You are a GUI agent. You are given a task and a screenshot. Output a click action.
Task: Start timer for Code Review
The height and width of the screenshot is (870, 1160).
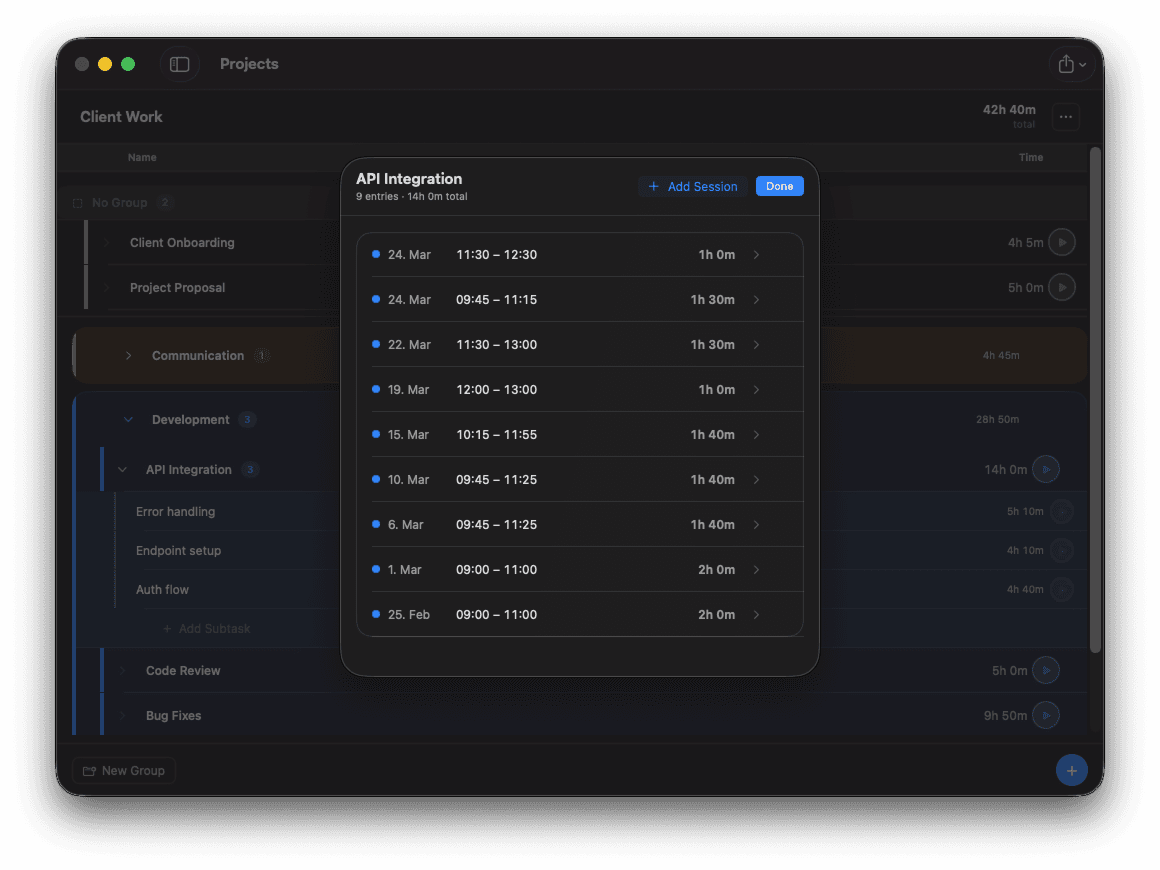click(x=1046, y=670)
